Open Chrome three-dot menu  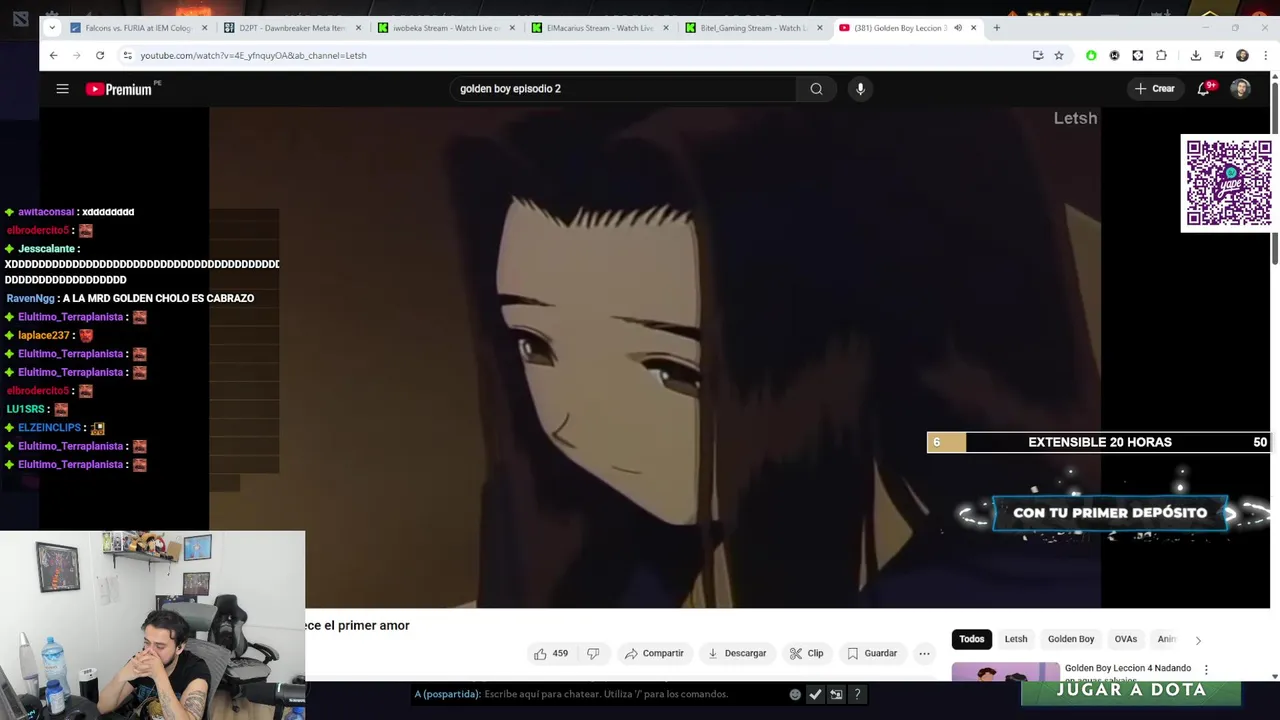tap(1266, 55)
